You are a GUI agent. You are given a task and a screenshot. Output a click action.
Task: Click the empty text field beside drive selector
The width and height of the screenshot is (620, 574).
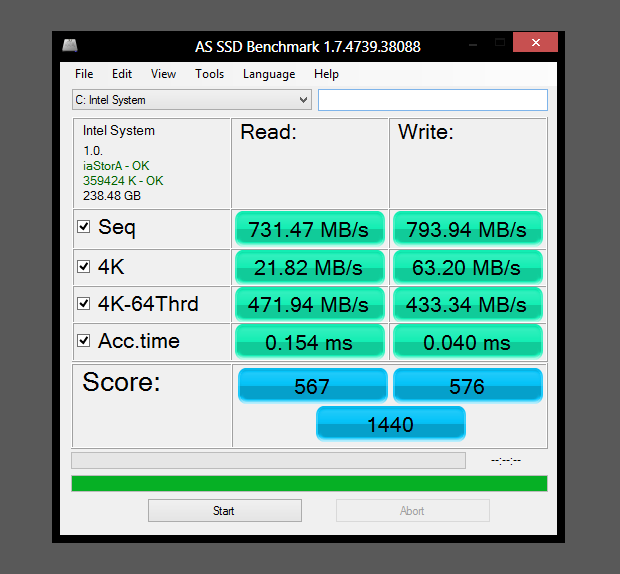pos(433,100)
